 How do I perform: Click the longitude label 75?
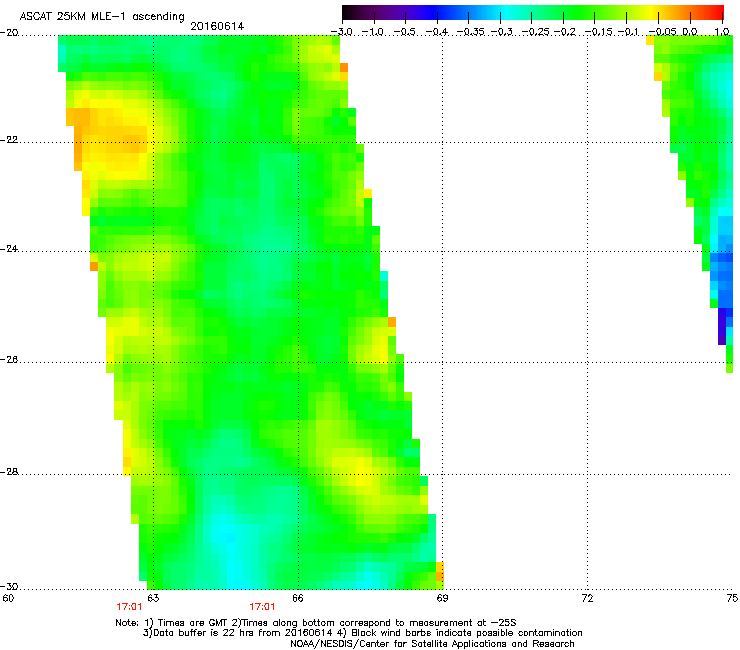[x=732, y=598]
